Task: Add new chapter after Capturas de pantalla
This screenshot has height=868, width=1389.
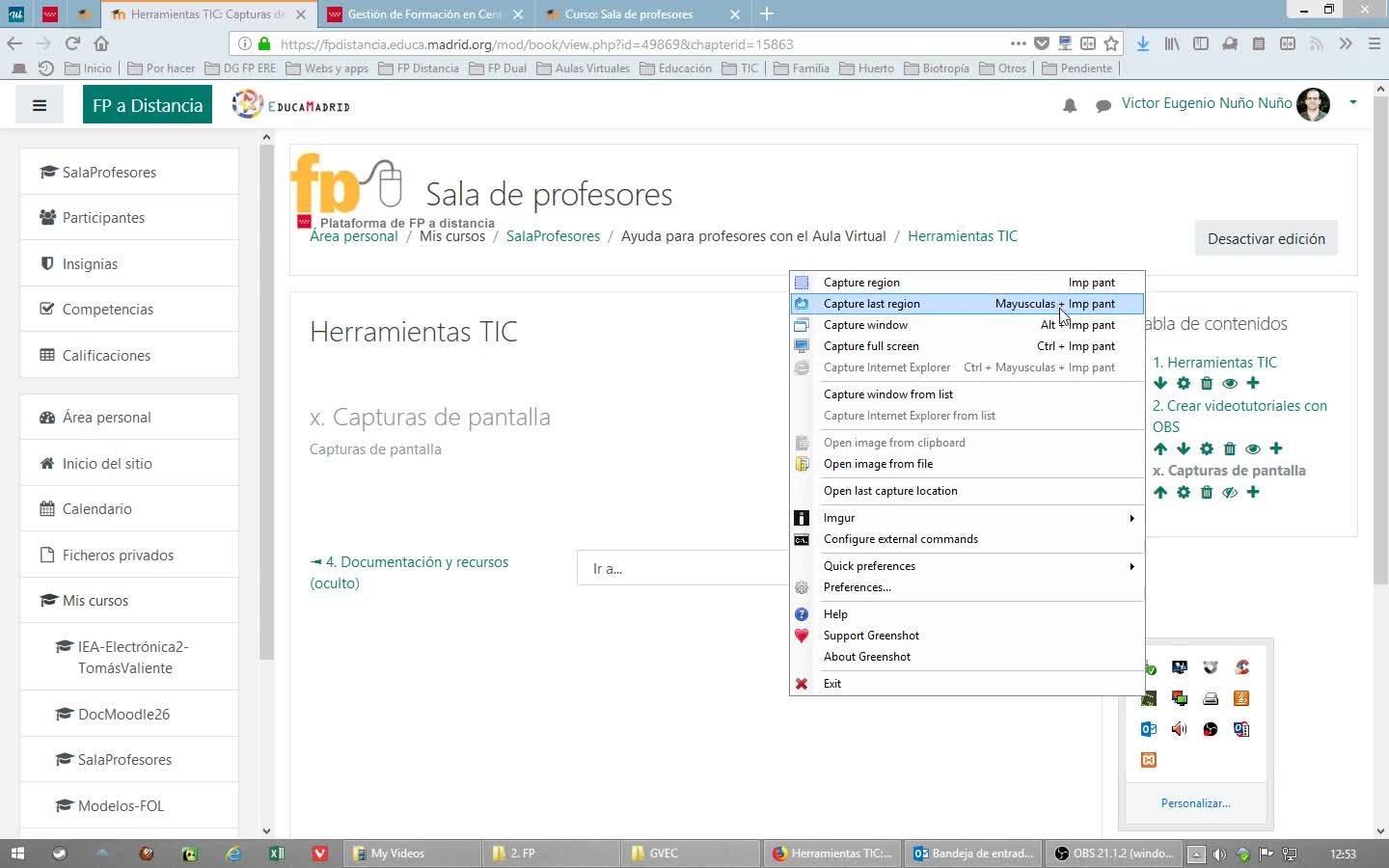Action: coord(1253,492)
